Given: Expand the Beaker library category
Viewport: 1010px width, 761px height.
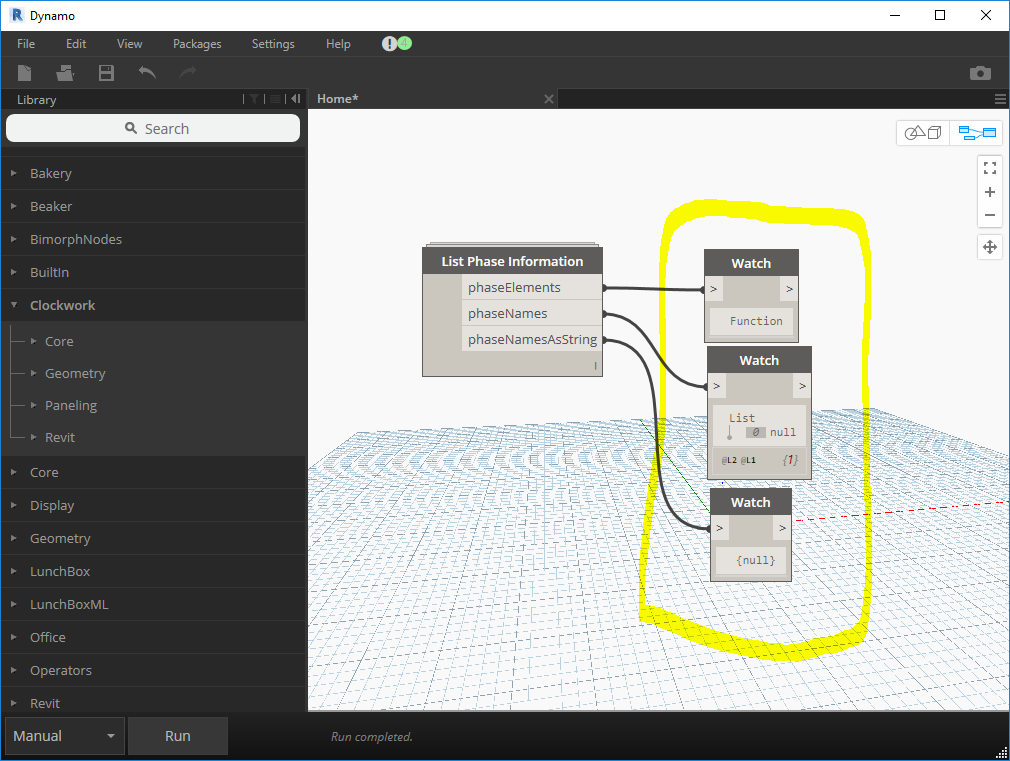Looking at the screenshot, I should pyautogui.click(x=153, y=206).
